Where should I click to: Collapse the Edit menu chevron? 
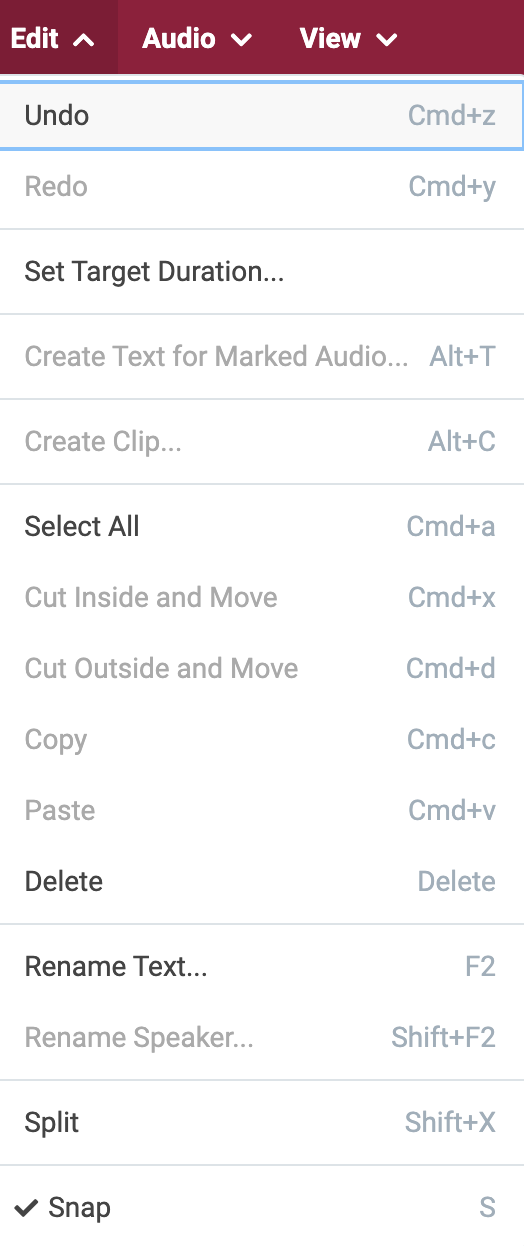click(x=84, y=40)
